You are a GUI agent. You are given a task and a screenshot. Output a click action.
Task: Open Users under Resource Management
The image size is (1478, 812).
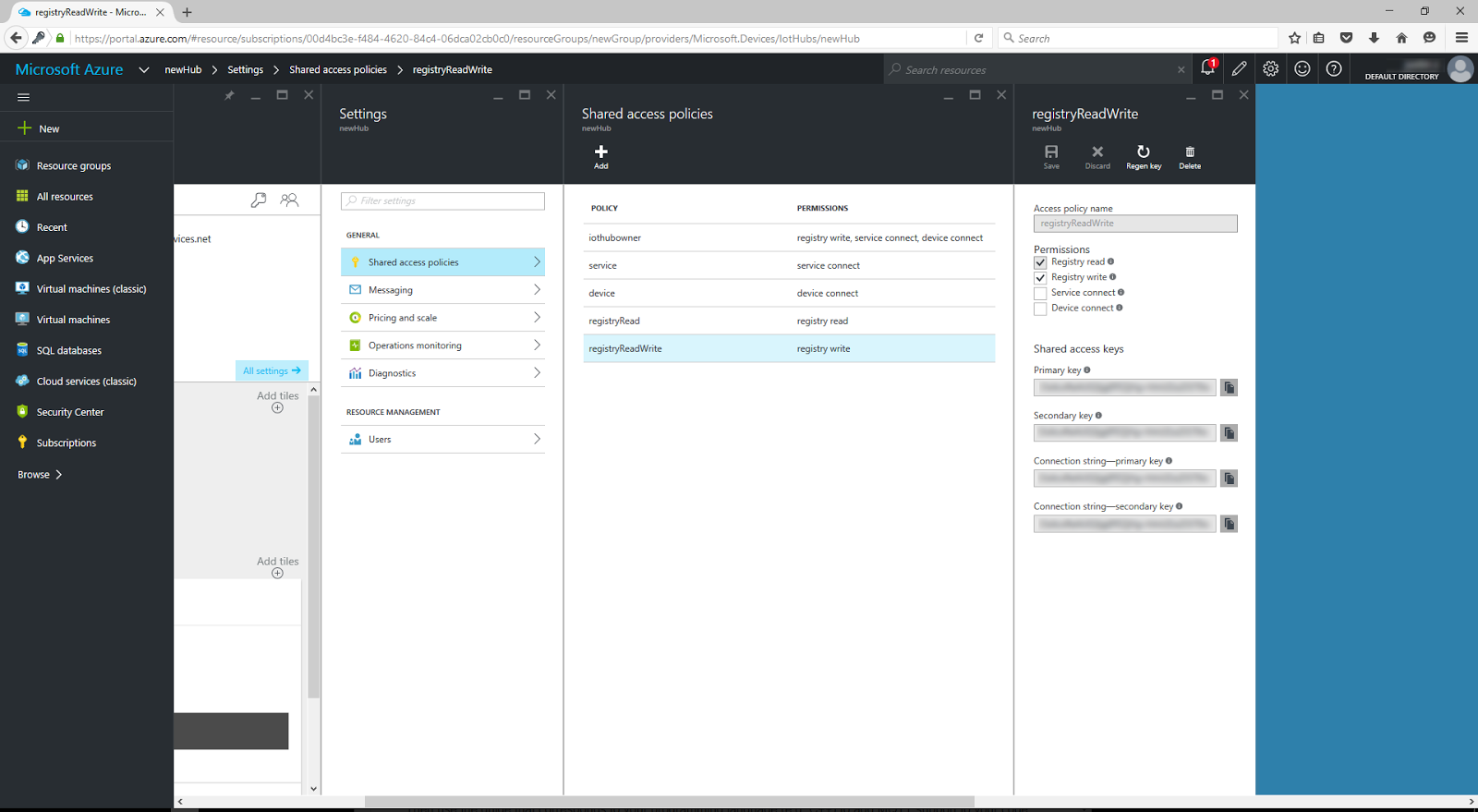point(442,440)
